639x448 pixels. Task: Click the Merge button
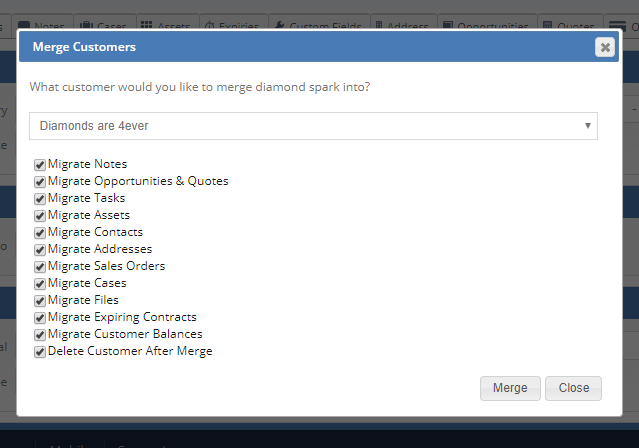[510, 388]
